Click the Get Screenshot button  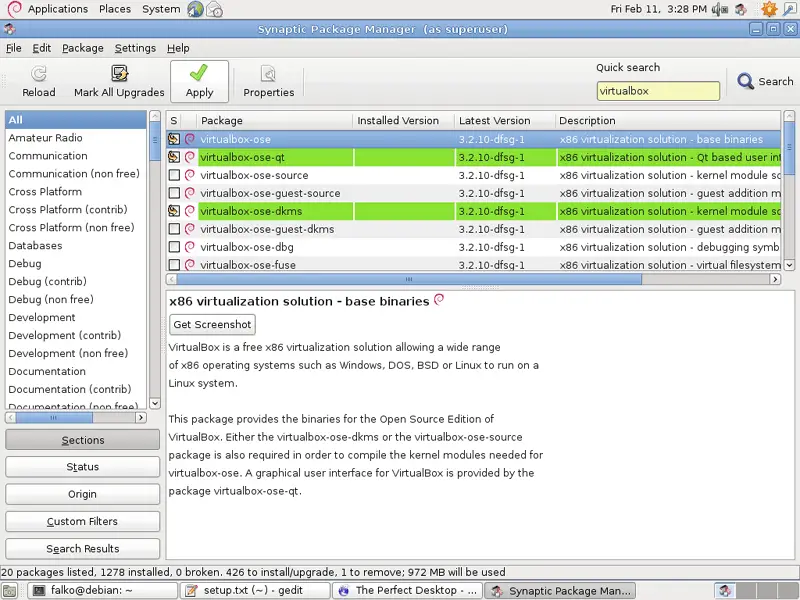click(212, 324)
